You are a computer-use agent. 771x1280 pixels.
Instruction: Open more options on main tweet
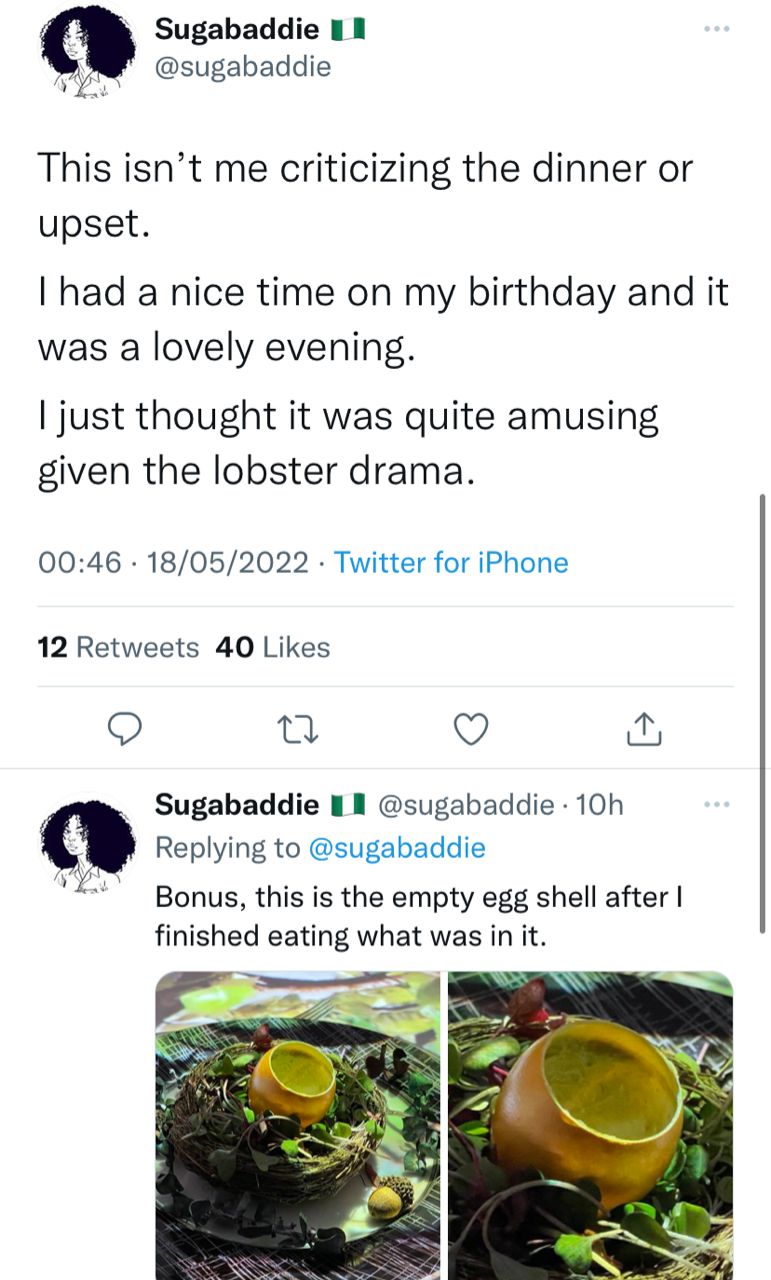point(717,30)
